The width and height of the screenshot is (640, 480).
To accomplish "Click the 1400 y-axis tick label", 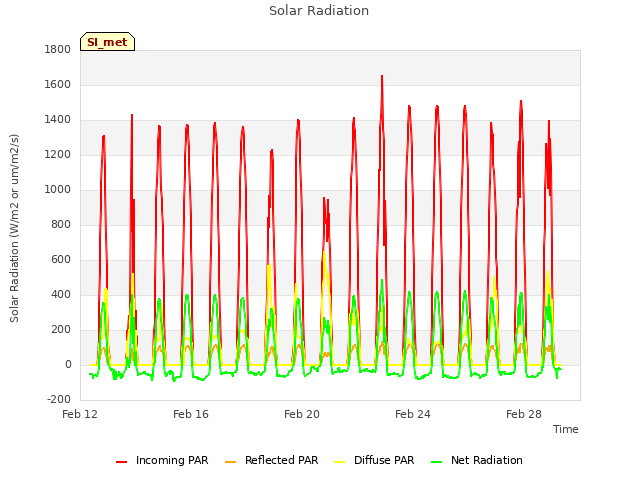I will tap(58, 120).
